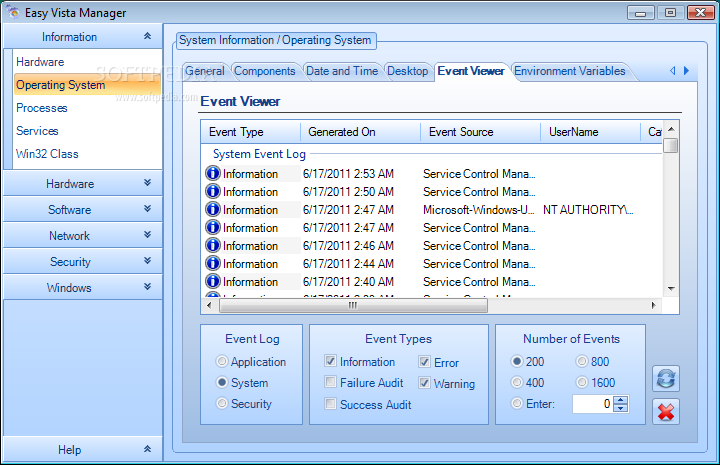Open the Desktop tab
The image size is (720, 465).
pos(408,71)
